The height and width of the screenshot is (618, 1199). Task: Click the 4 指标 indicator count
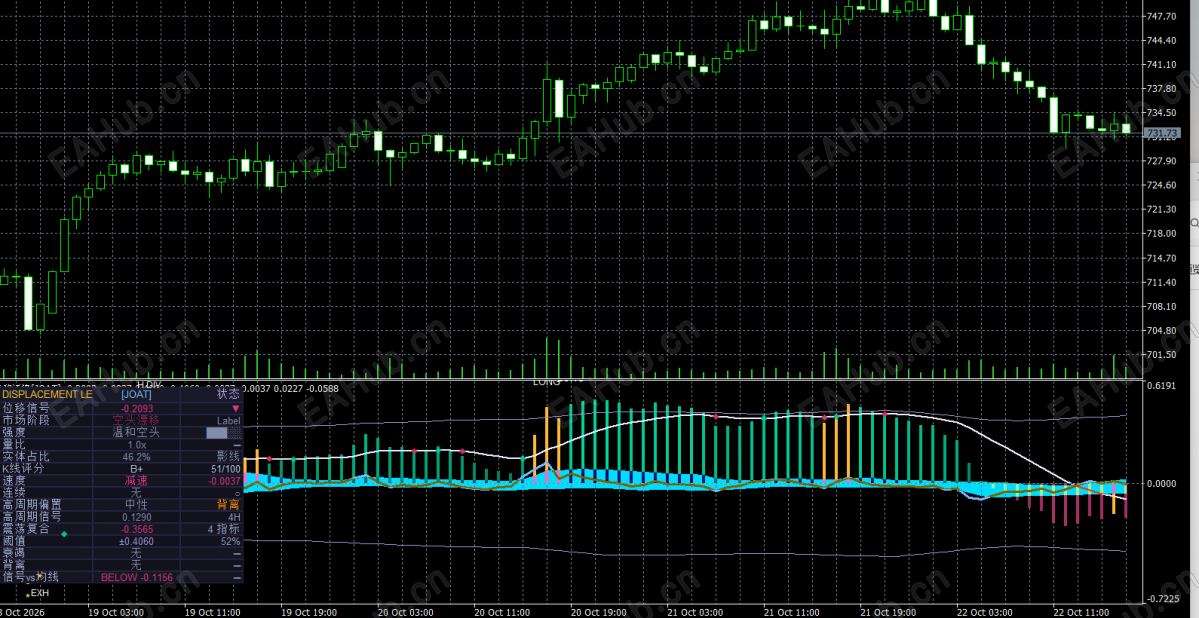tap(224, 529)
